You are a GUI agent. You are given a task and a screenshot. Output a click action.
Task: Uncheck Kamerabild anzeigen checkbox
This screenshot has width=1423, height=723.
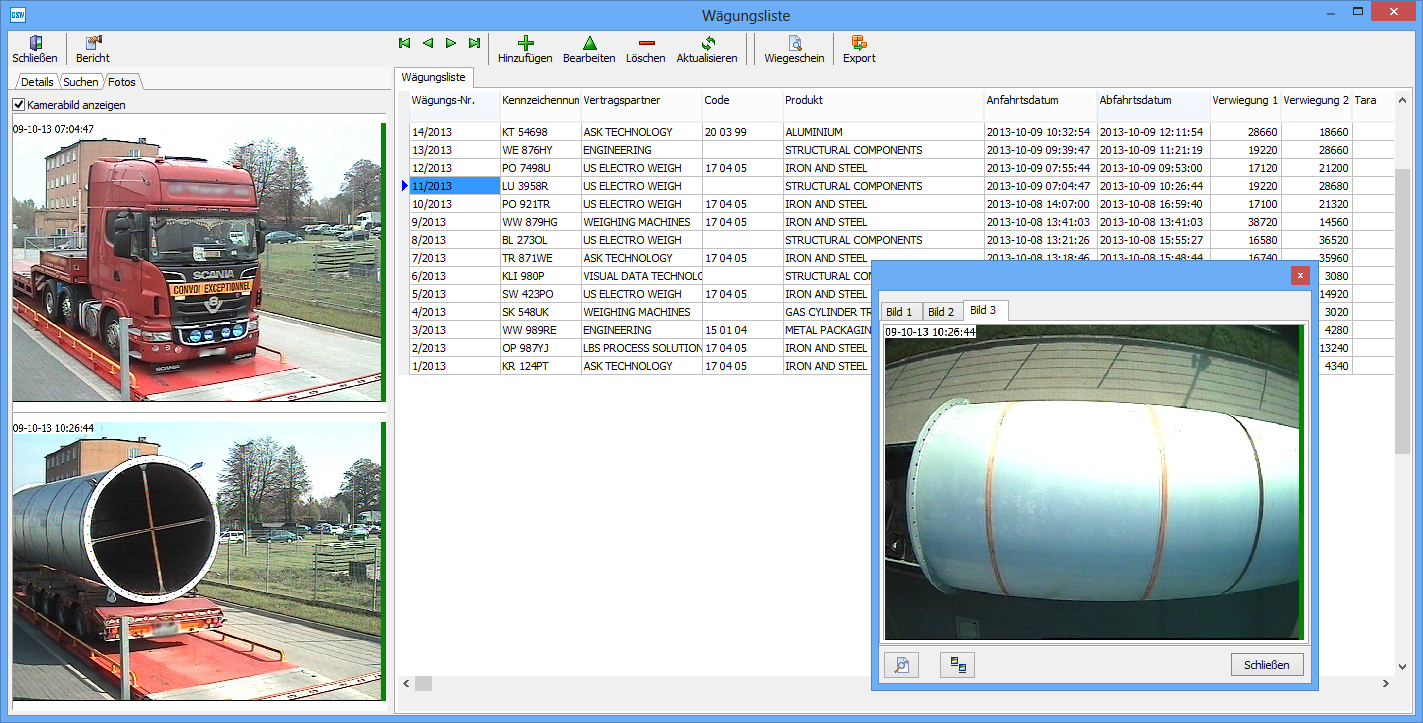(19, 105)
